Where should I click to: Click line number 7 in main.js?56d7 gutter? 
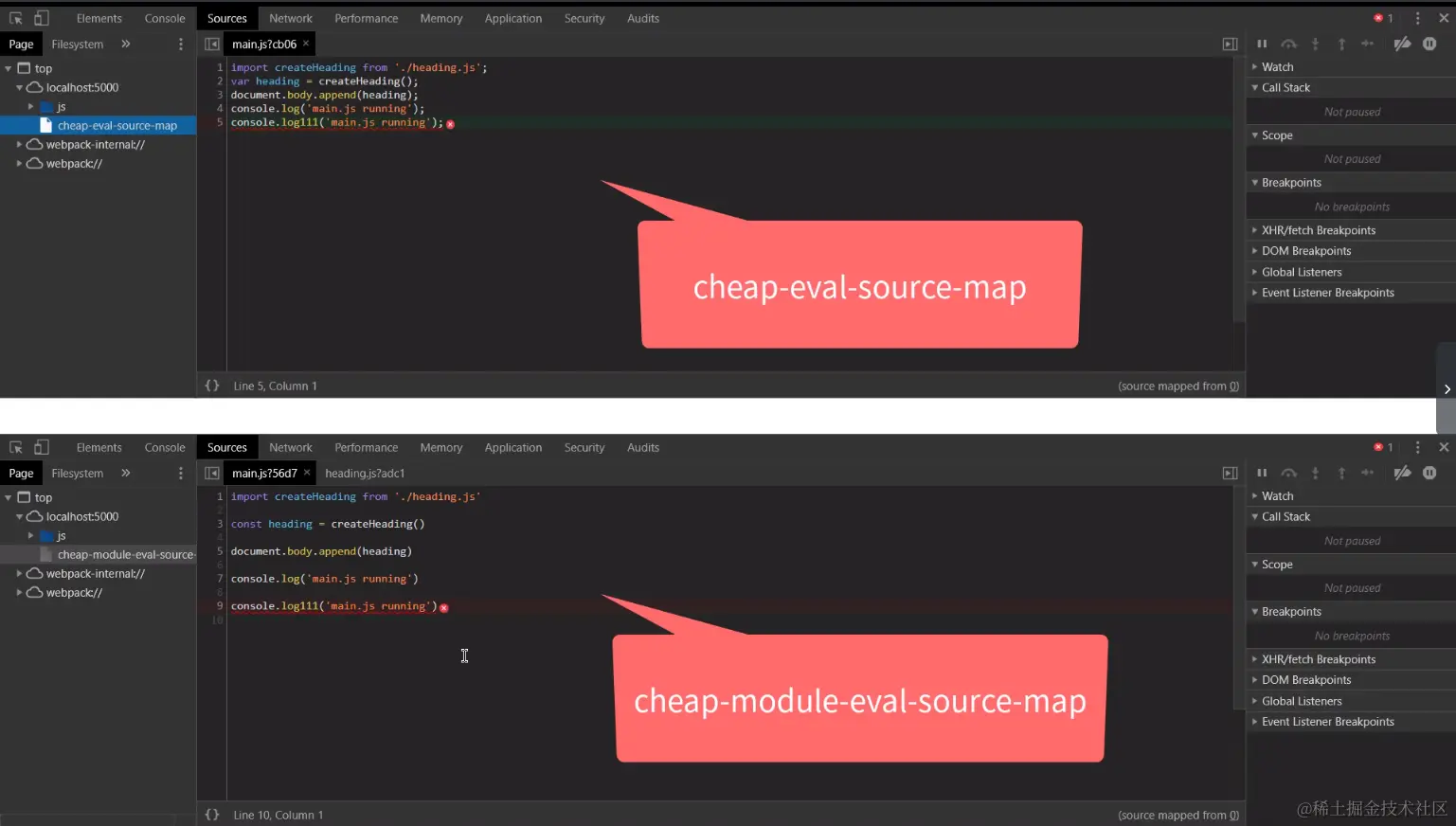click(220, 579)
